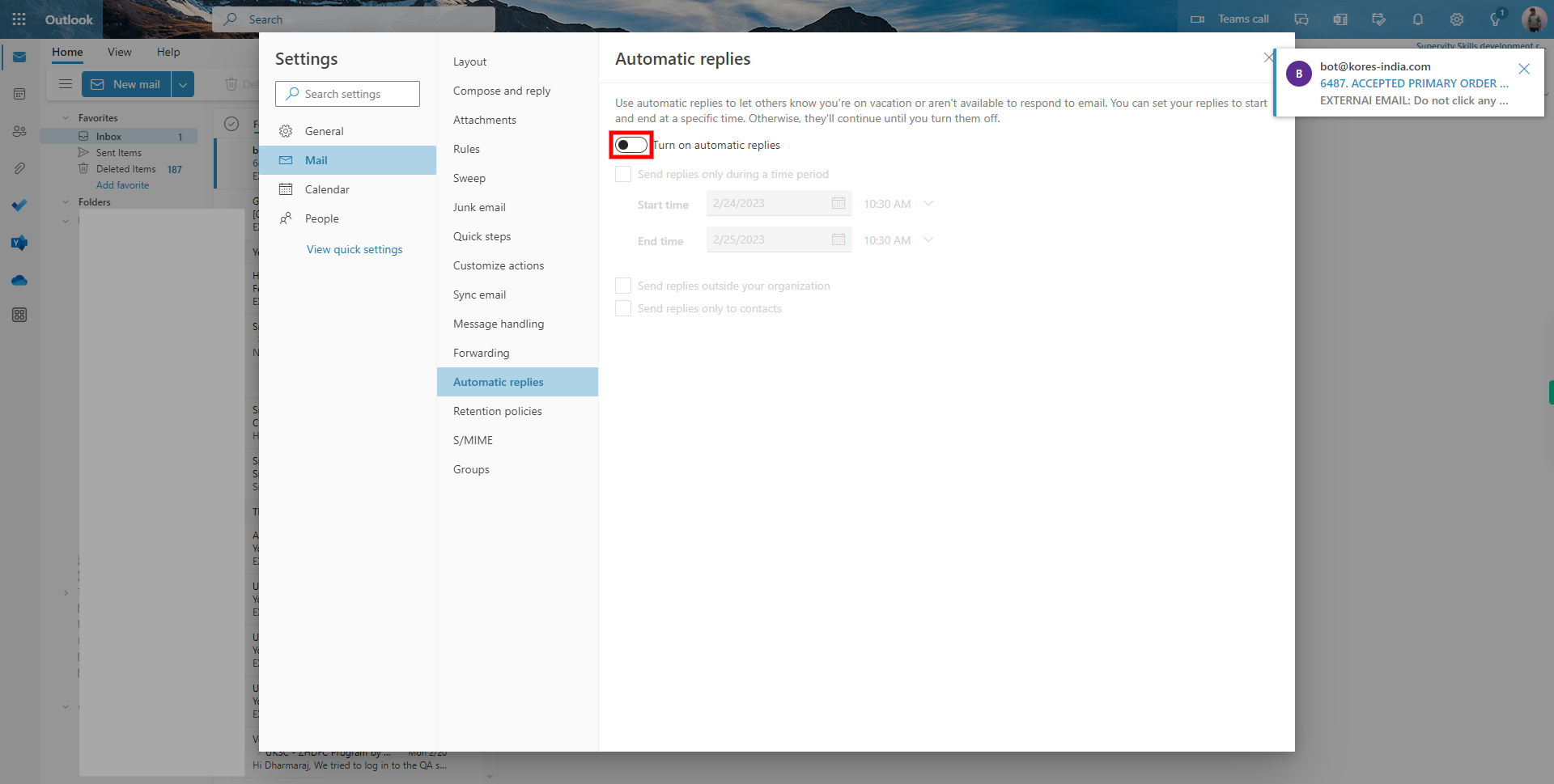
Task: Click View quick settings link
Action: point(355,249)
